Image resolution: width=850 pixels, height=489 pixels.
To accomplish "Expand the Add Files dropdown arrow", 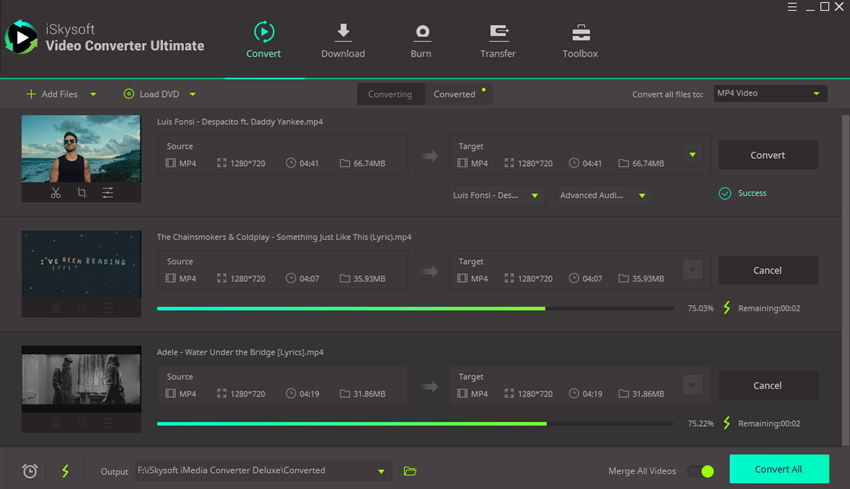I will pos(94,95).
